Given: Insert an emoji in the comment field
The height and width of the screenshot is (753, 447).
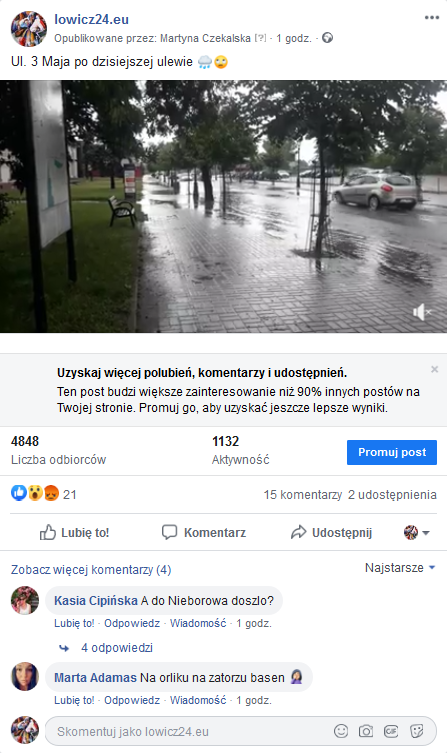Looking at the screenshot, I should pos(341,731).
